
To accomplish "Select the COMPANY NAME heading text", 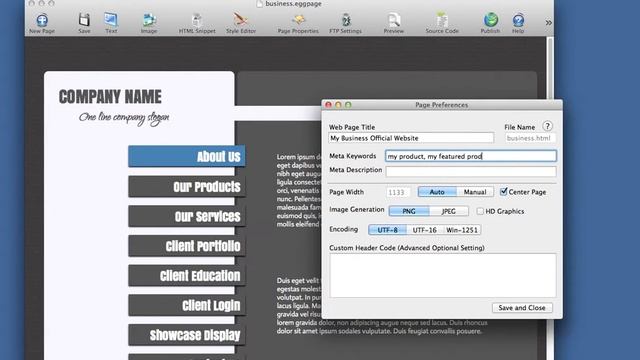I will click(110, 97).
